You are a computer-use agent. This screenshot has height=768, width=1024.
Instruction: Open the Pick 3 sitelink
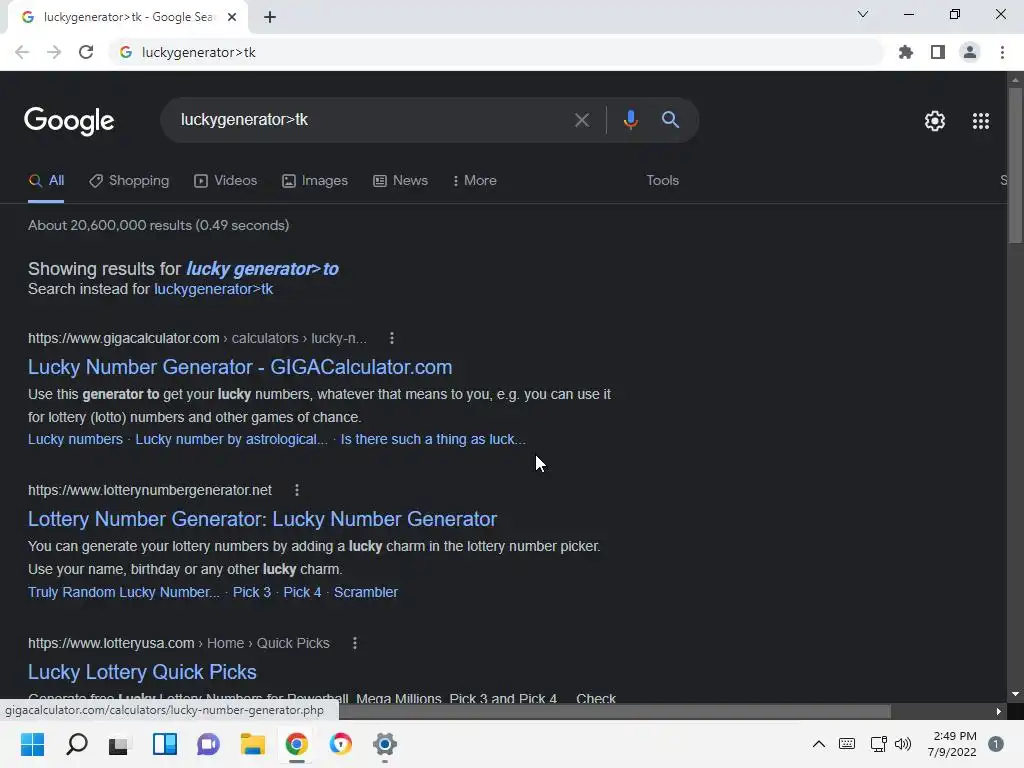(x=252, y=592)
